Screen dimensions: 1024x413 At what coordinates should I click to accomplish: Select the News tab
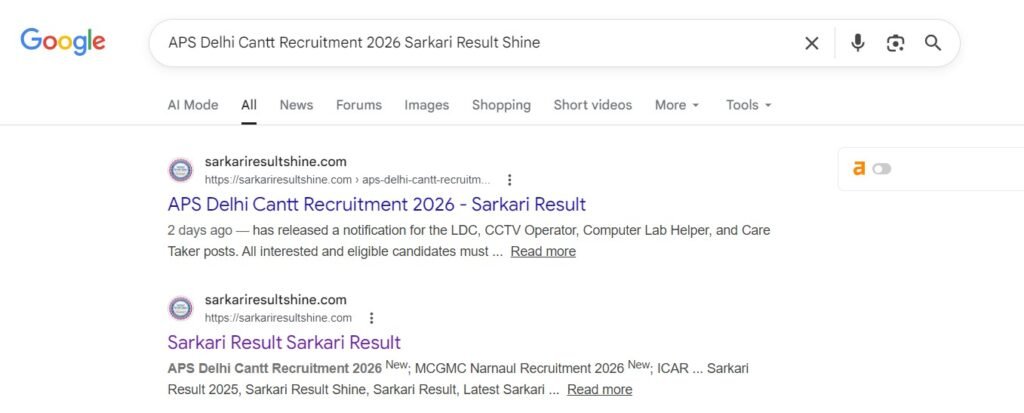(296, 105)
